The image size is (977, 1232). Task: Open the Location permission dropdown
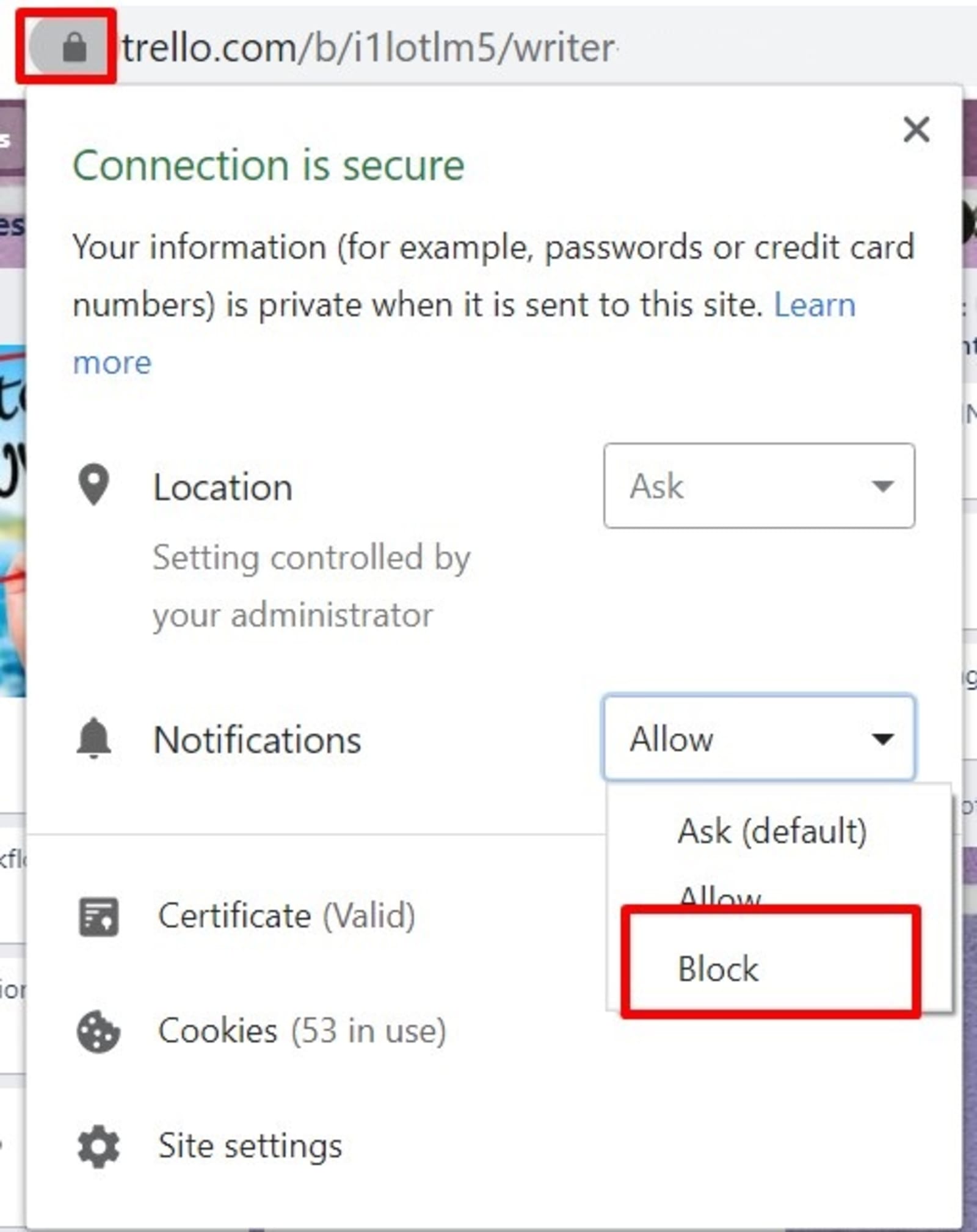pos(759,486)
